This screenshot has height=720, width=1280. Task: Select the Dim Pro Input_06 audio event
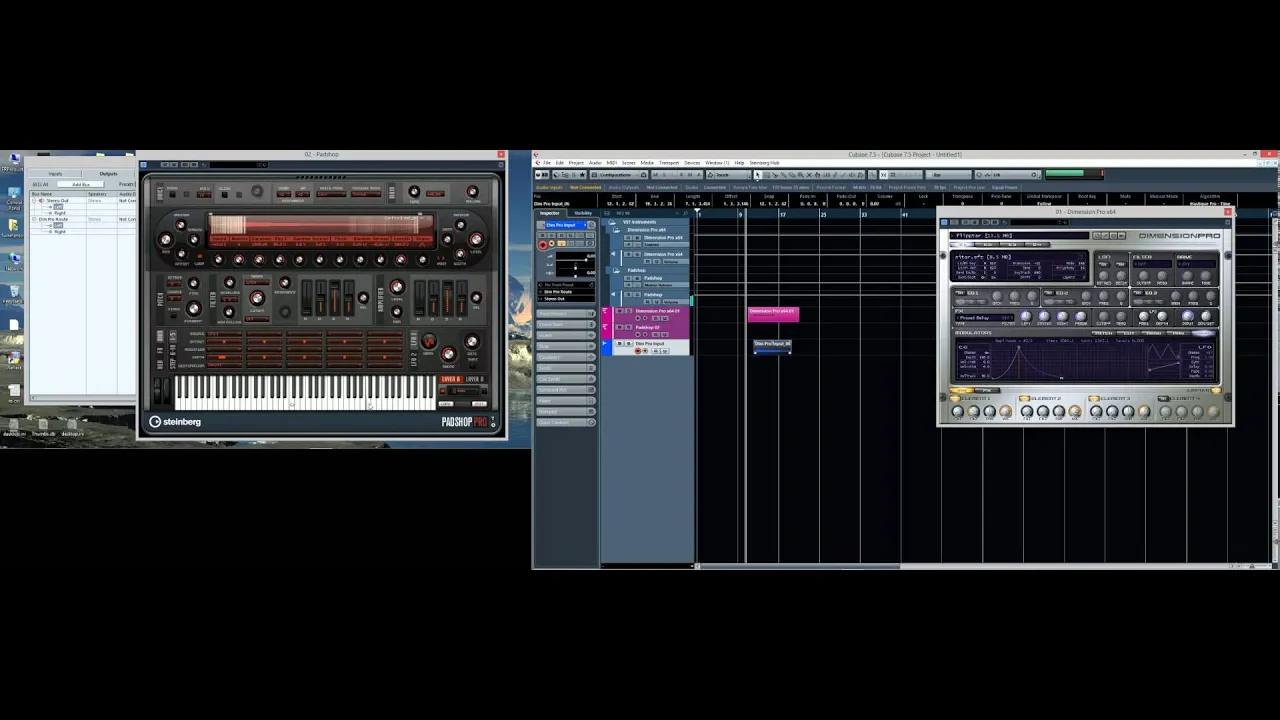[x=772, y=346]
